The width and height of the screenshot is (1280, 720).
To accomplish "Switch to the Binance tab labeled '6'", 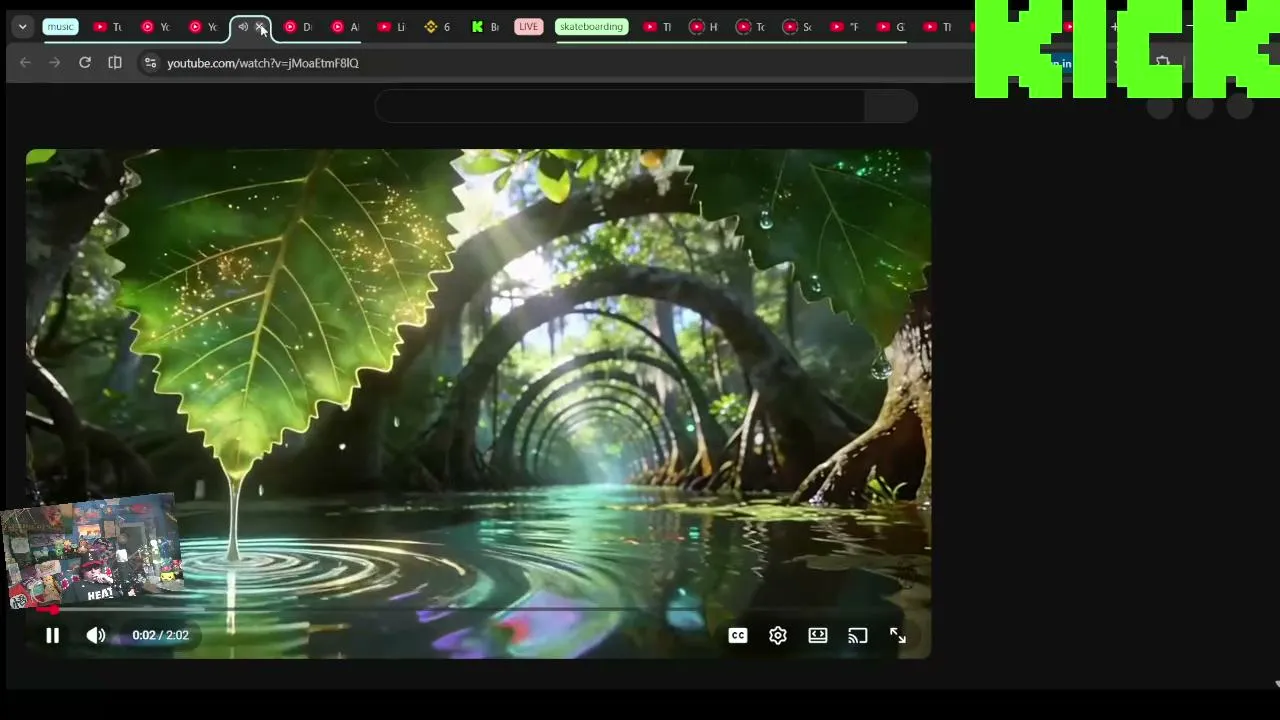I will pyautogui.click(x=438, y=27).
